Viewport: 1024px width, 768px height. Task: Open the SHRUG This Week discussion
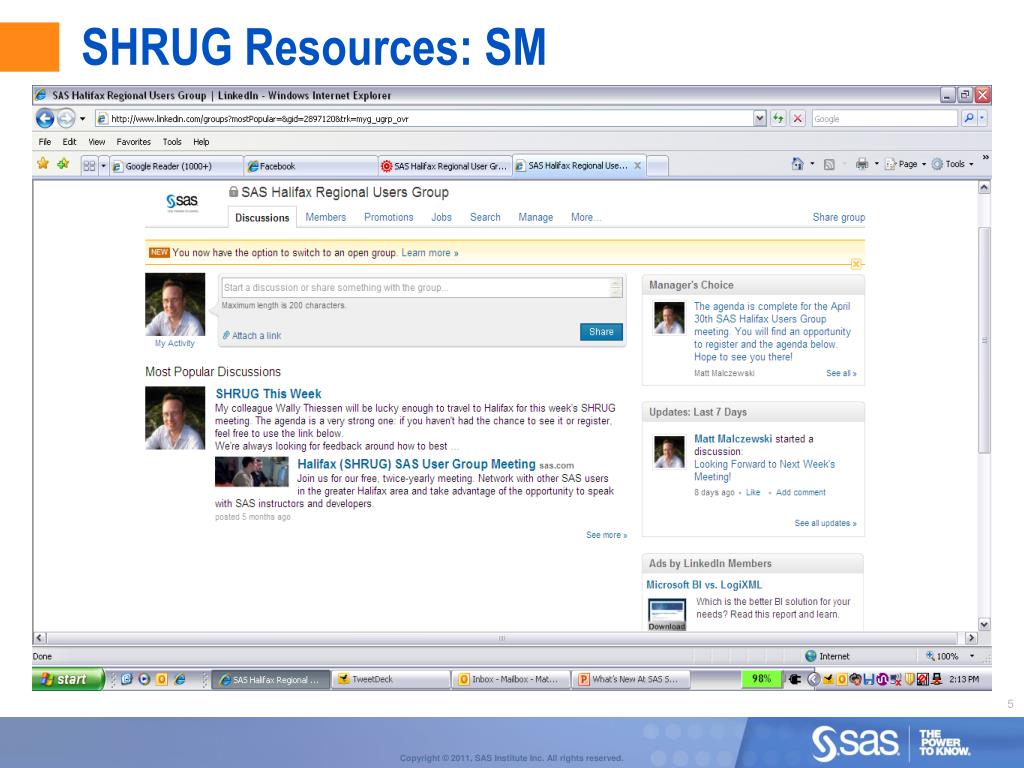[268, 394]
